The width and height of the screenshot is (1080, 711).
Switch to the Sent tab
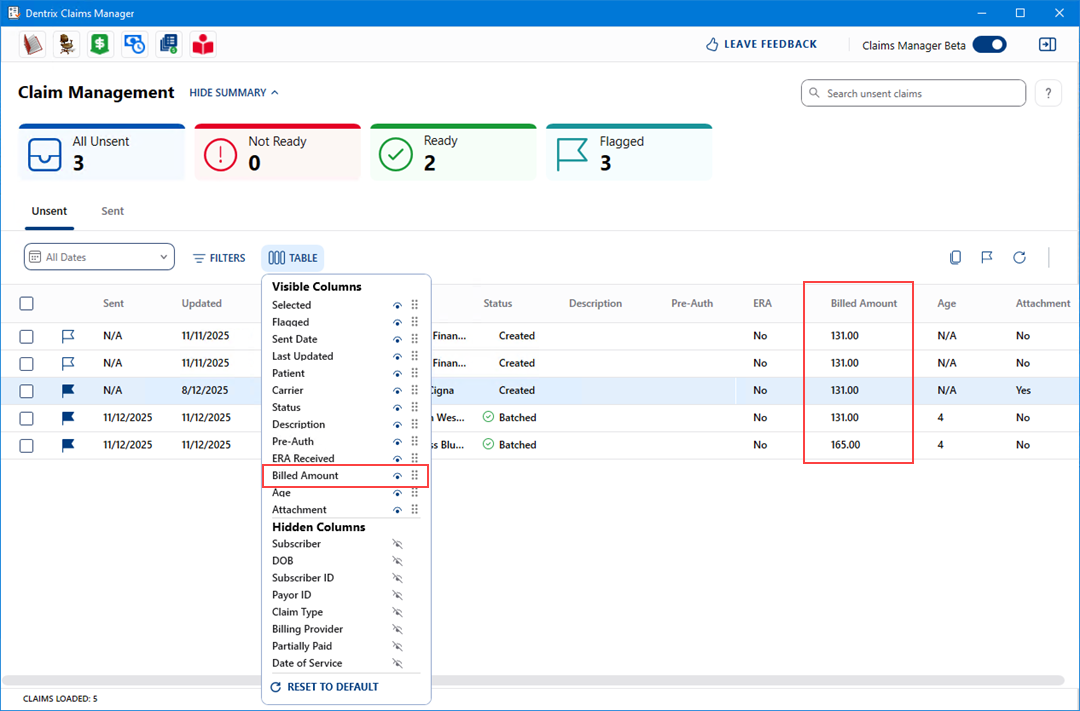coord(113,212)
